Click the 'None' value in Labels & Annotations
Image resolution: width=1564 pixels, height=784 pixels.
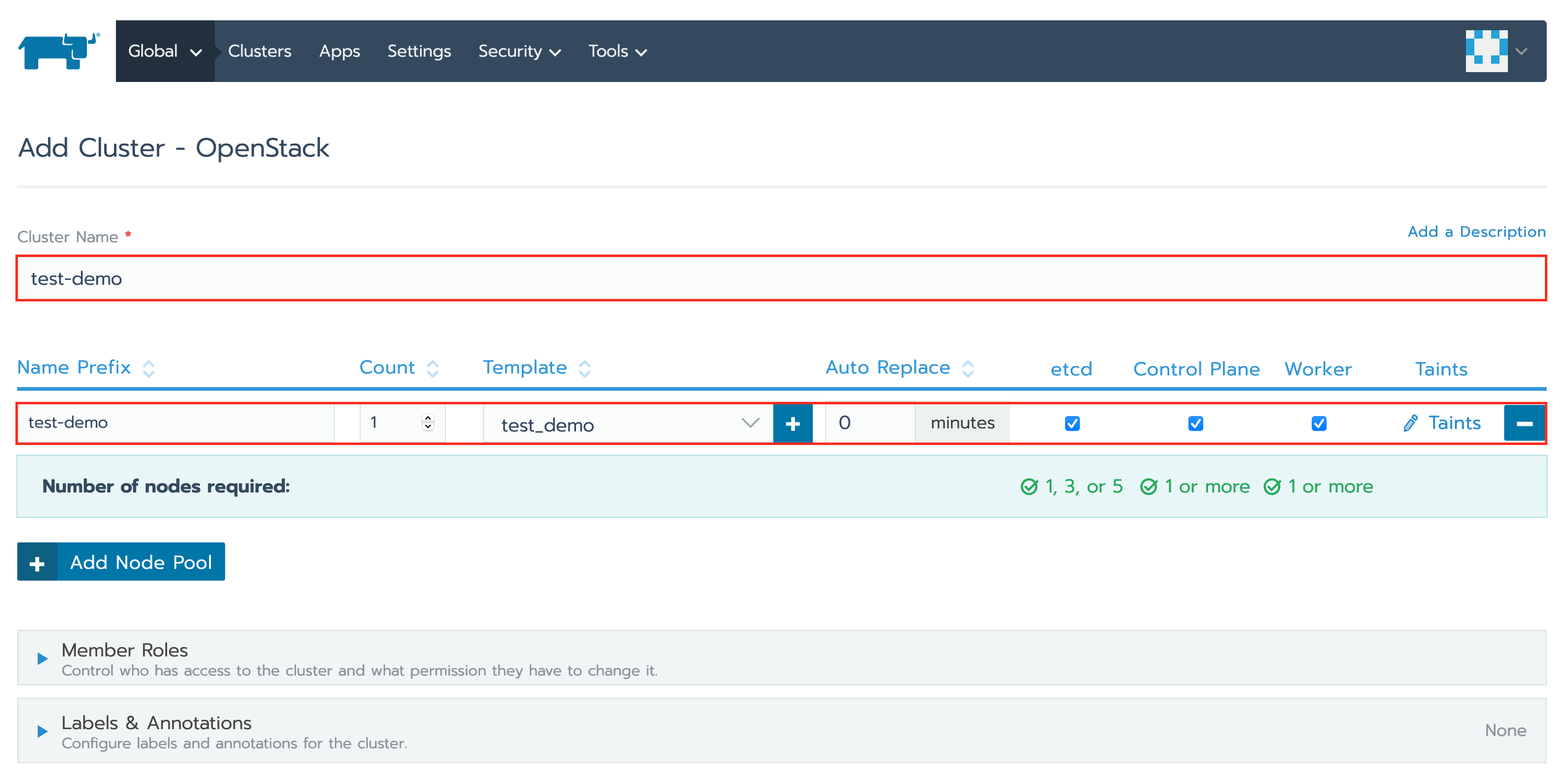point(1505,730)
